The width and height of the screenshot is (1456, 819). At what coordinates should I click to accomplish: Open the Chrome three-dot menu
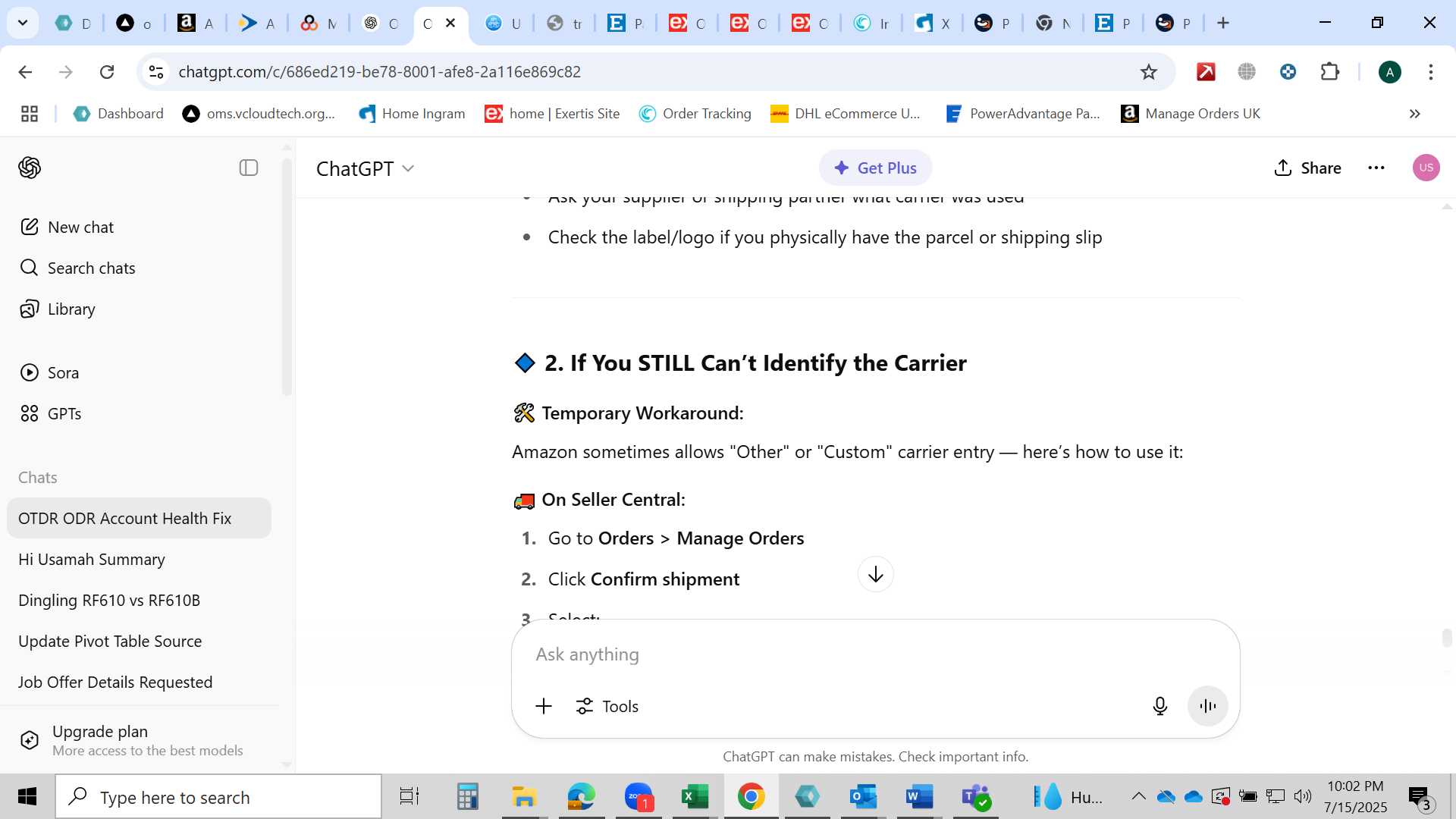tap(1430, 72)
